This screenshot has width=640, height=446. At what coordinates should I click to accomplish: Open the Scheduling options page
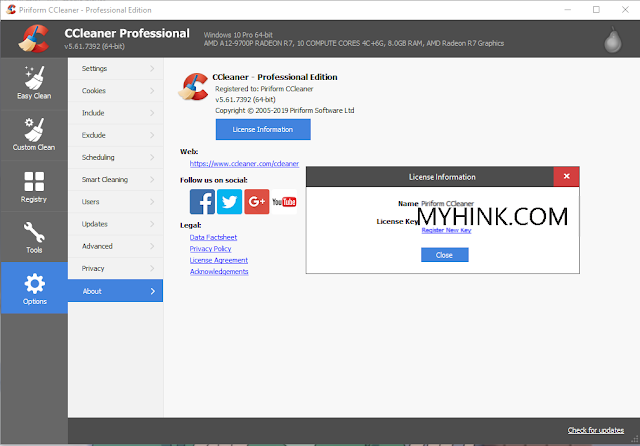(x=116, y=158)
